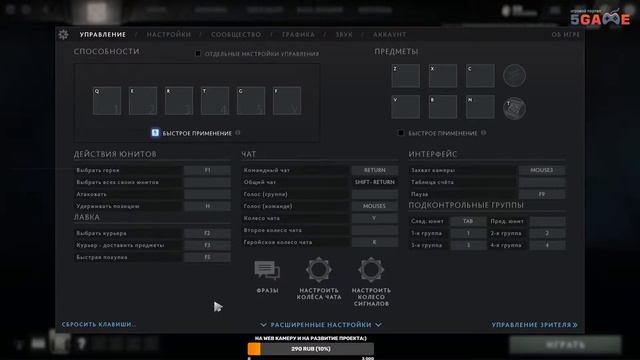This screenshot has width=640, height=360.
Task: Click the question mark icon in bottom bar
Action: [x=82, y=344]
